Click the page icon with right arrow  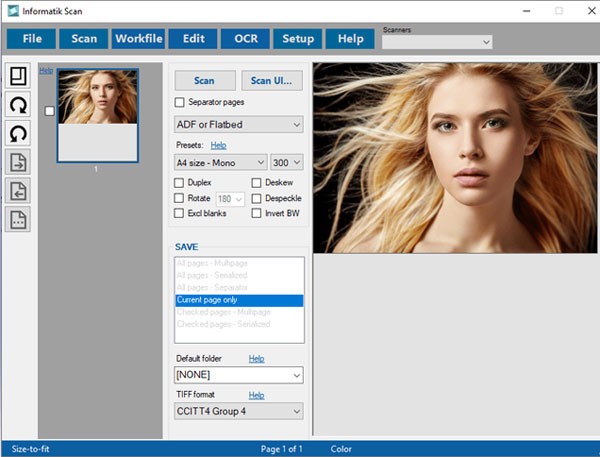19,163
